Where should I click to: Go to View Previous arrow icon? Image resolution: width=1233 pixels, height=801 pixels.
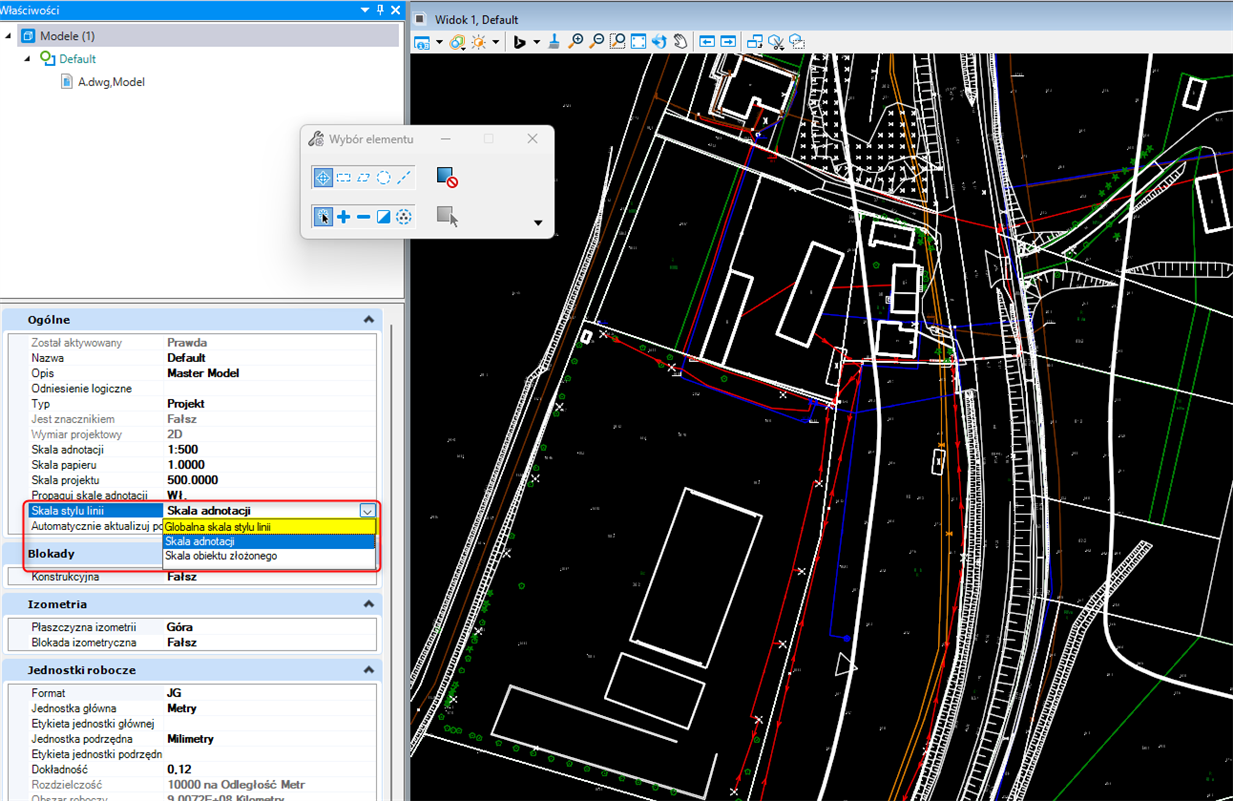[x=707, y=42]
